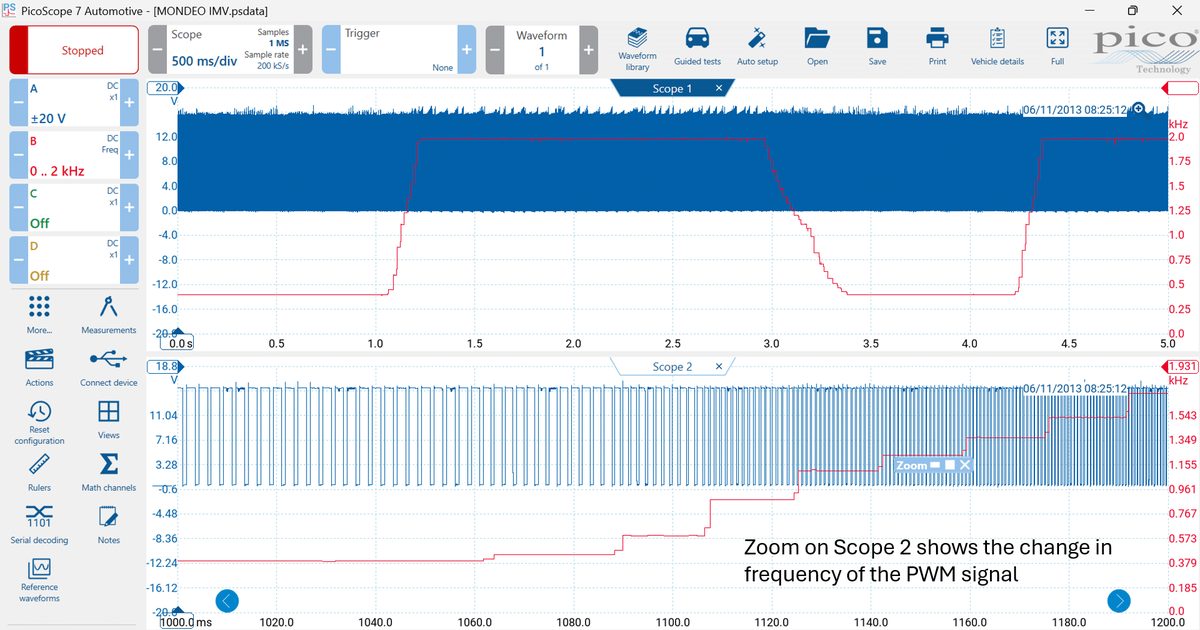Click the 20.0 V axis label in Scope 1
The image size is (1200, 630).
[164, 88]
